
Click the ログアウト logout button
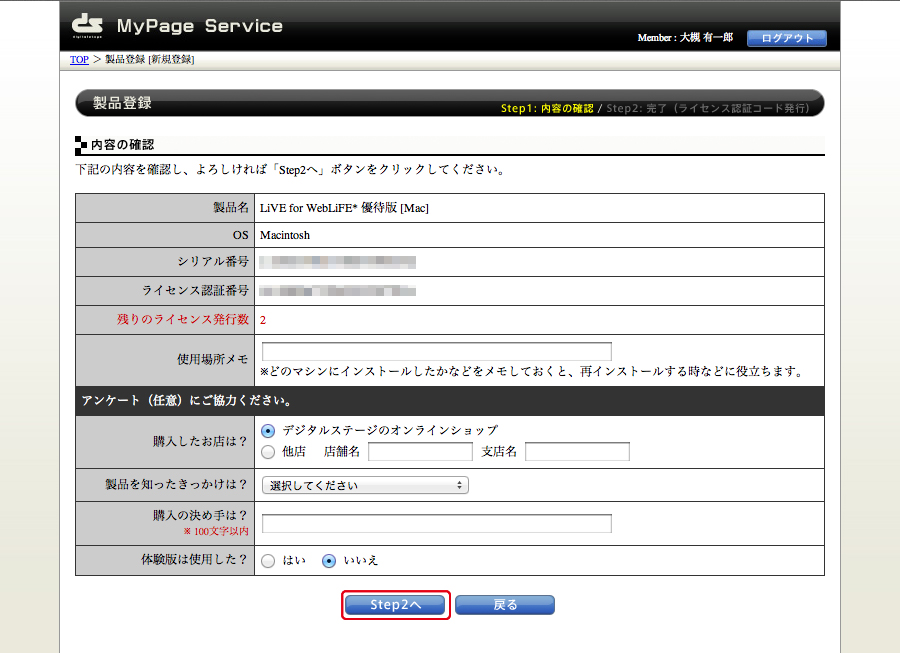coord(786,38)
